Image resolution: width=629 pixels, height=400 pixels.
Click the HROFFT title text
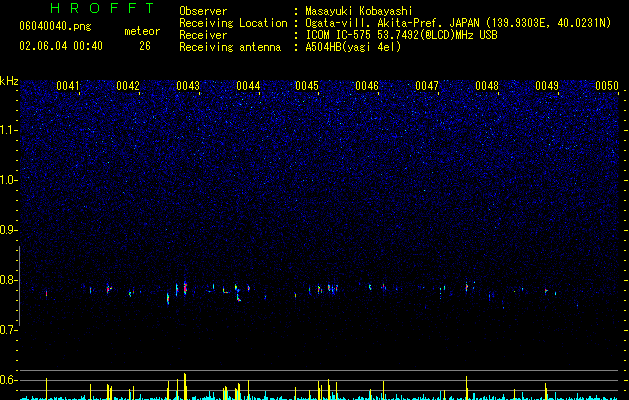tap(103, 8)
